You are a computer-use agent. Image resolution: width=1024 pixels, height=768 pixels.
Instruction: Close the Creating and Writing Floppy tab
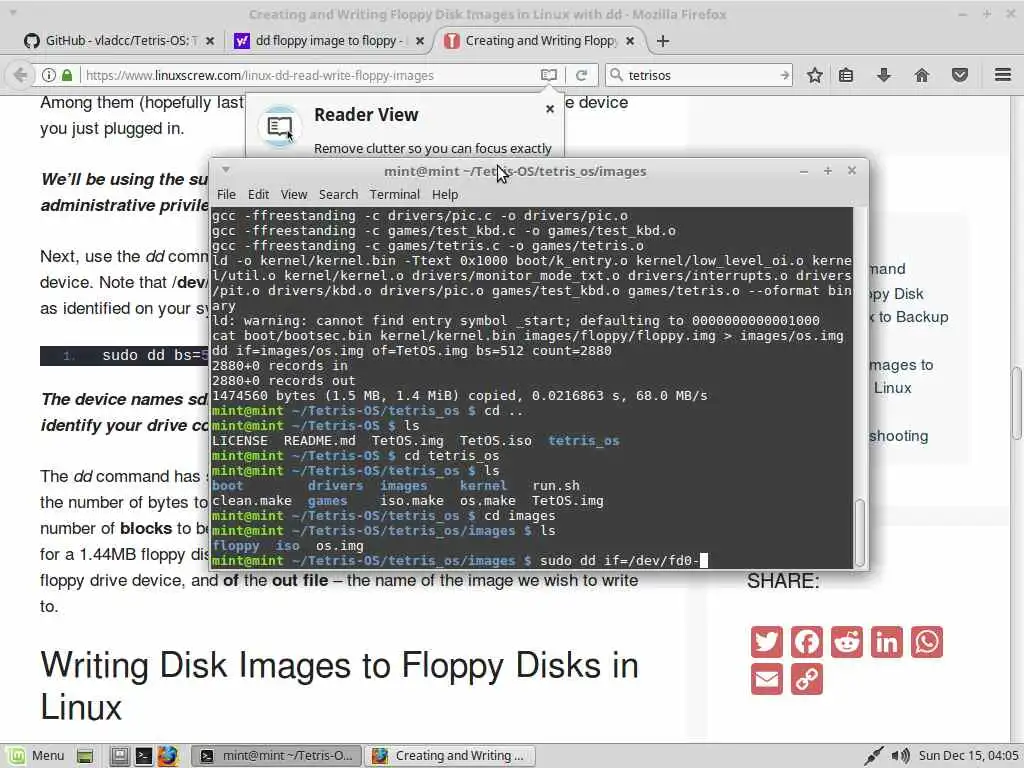click(630, 40)
